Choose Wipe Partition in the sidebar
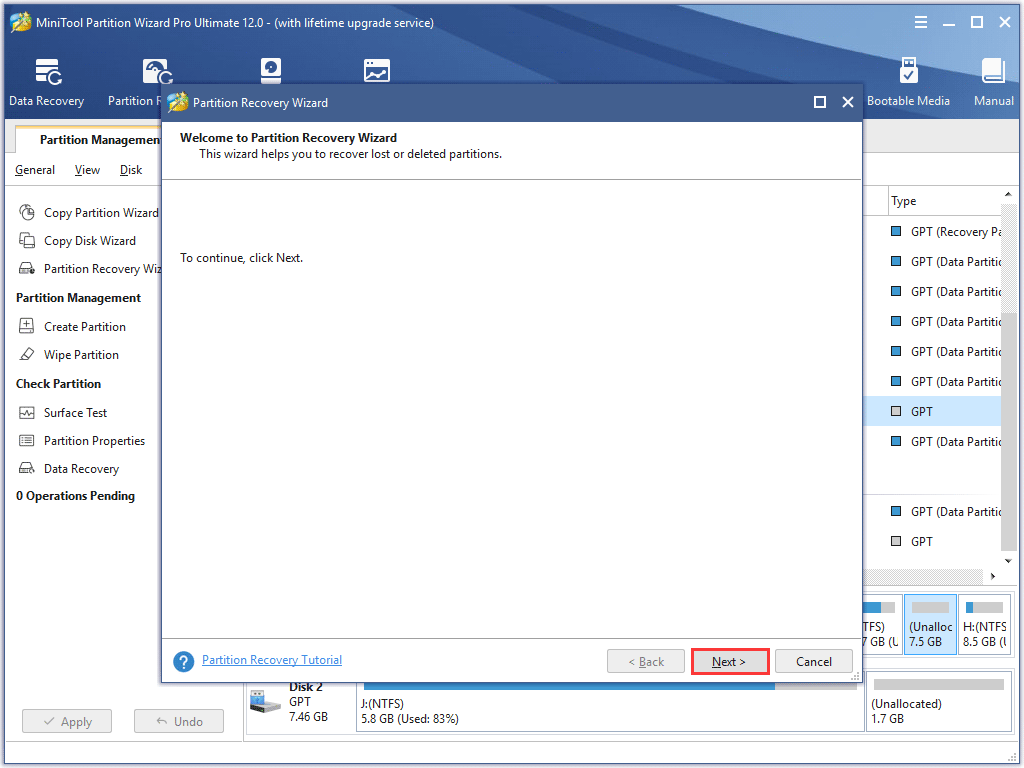 69,355
